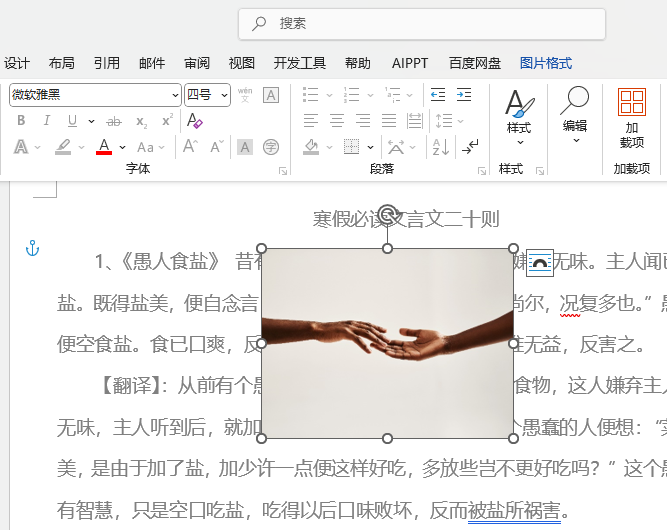667x530 pixels.
Task: Open the Review (审阅) tab
Action: pyautogui.click(x=197, y=63)
